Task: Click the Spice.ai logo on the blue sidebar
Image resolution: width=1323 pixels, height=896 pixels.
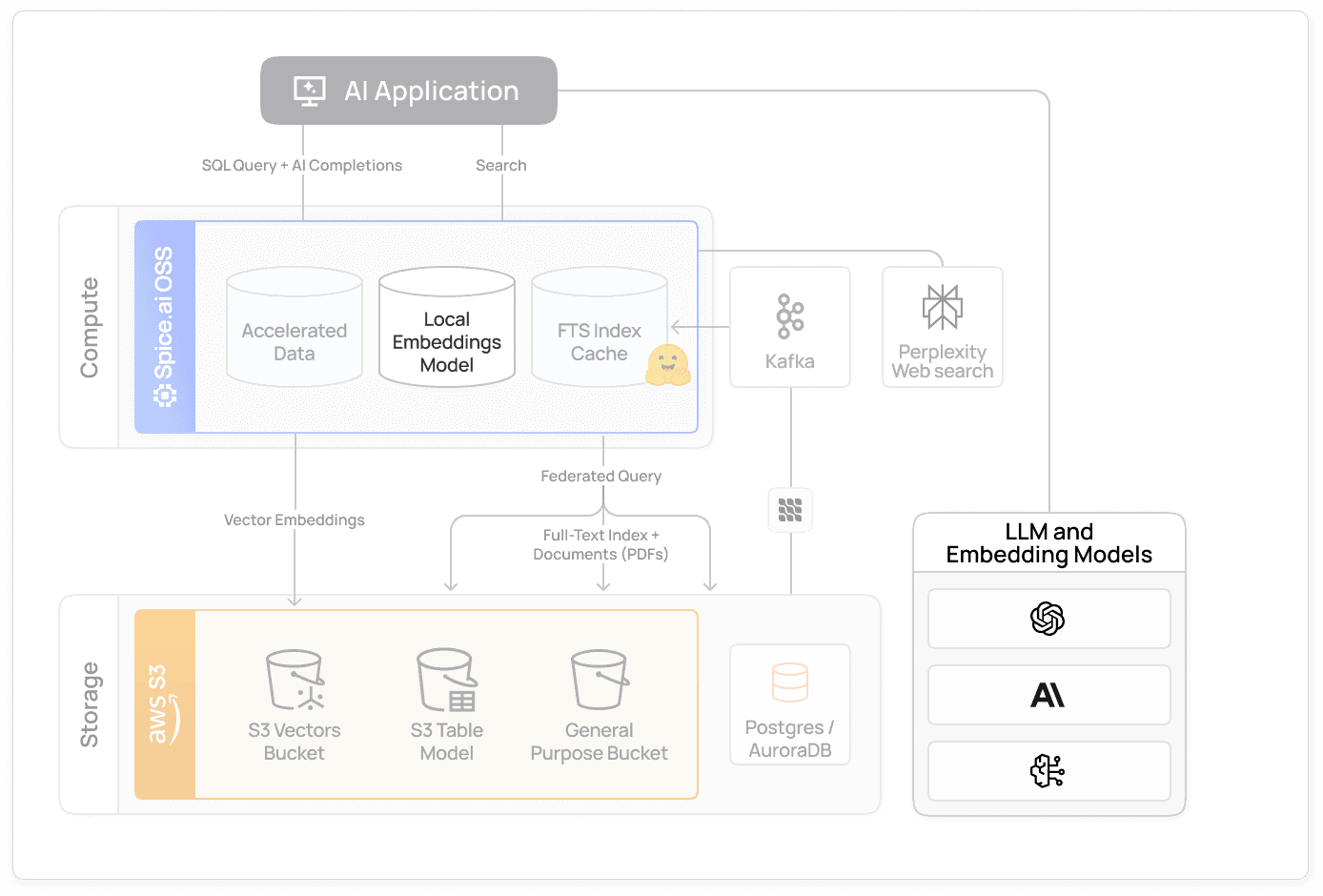Action: 164,394
